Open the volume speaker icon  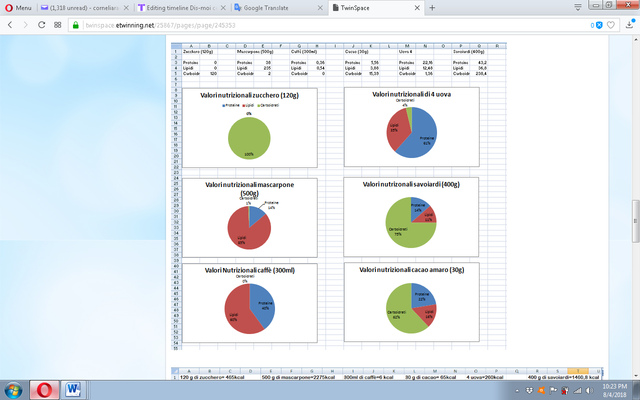(x=589, y=390)
